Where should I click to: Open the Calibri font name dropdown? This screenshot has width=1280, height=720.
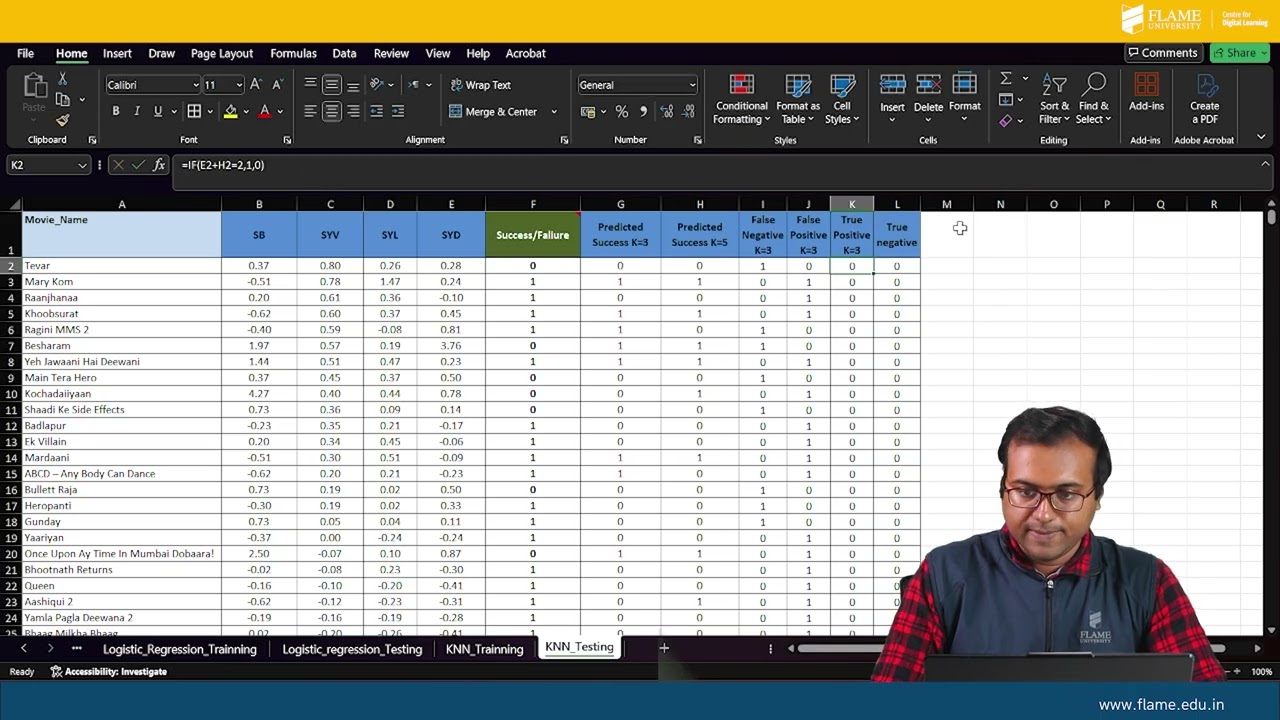[195, 85]
